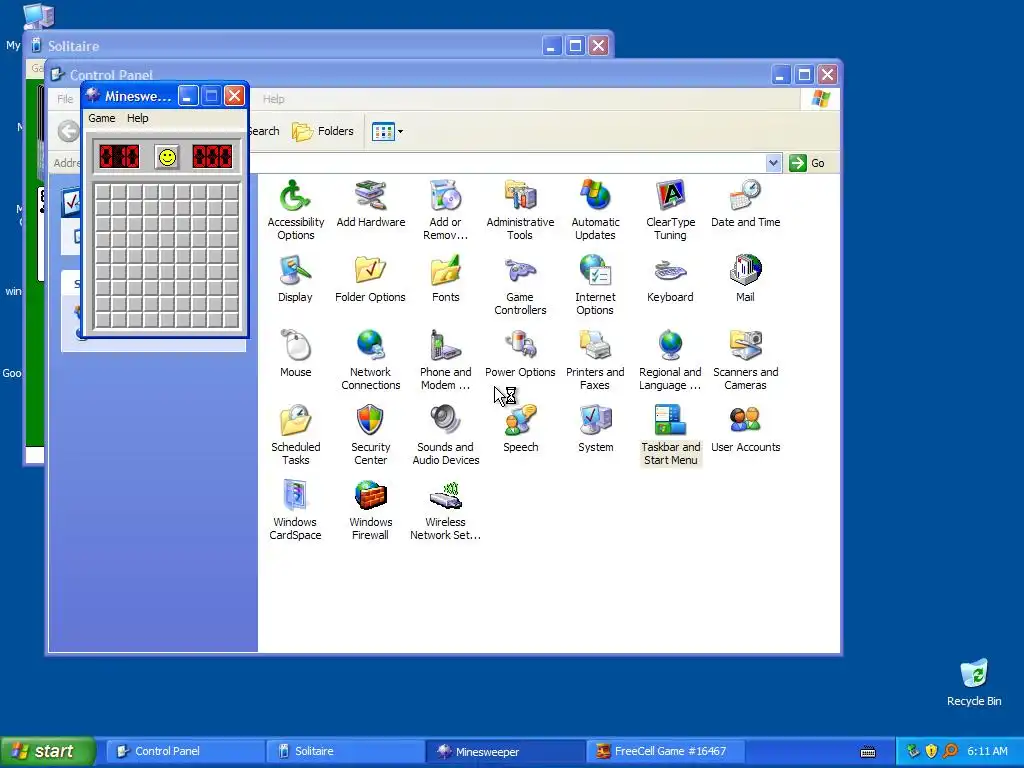Viewport: 1024px width, 768px height.
Task: Click the Minesweeper mine counter display
Action: [x=119, y=157]
